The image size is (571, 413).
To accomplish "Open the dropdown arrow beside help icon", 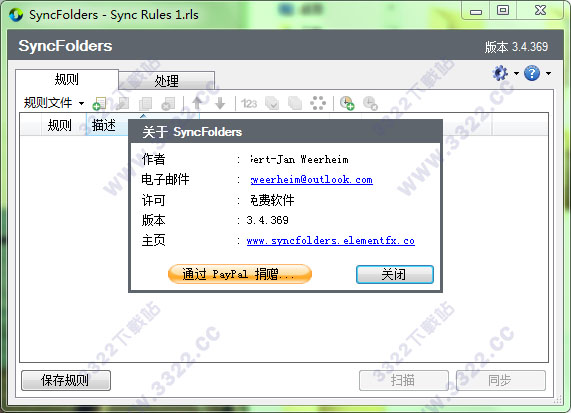I will [548, 74].
